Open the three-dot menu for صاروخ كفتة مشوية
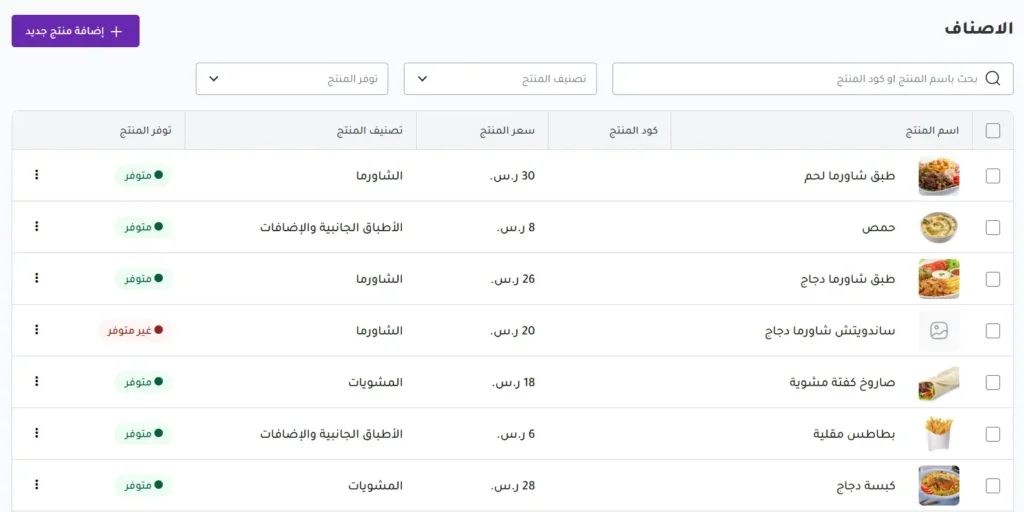Screen dimensions: 1024x512 pyautogui.click(x=37, y=381)
